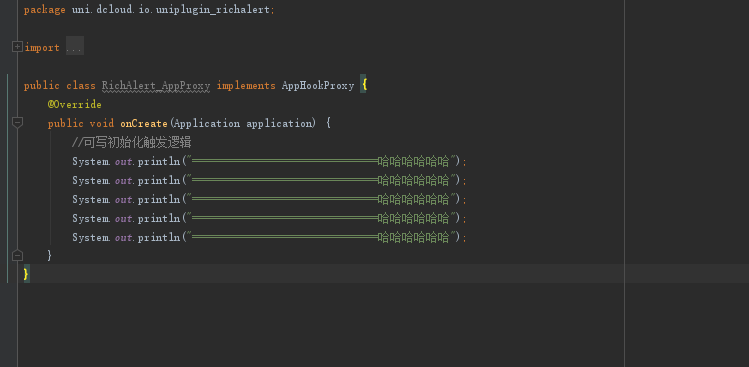
Task: Click the void keyword in the method signature
Action: coord(102,123)
